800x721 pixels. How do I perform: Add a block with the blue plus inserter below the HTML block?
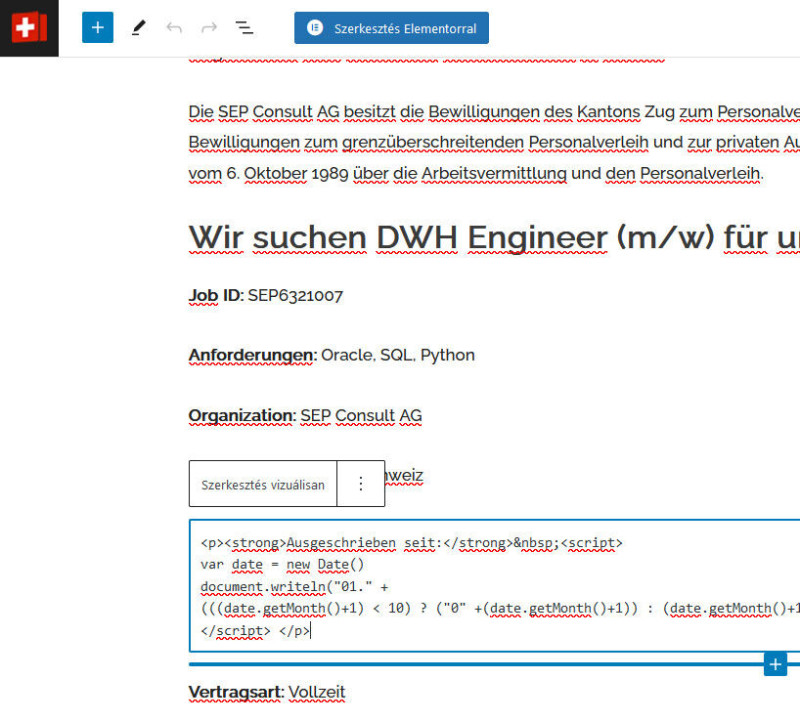(x=775, y=664)
